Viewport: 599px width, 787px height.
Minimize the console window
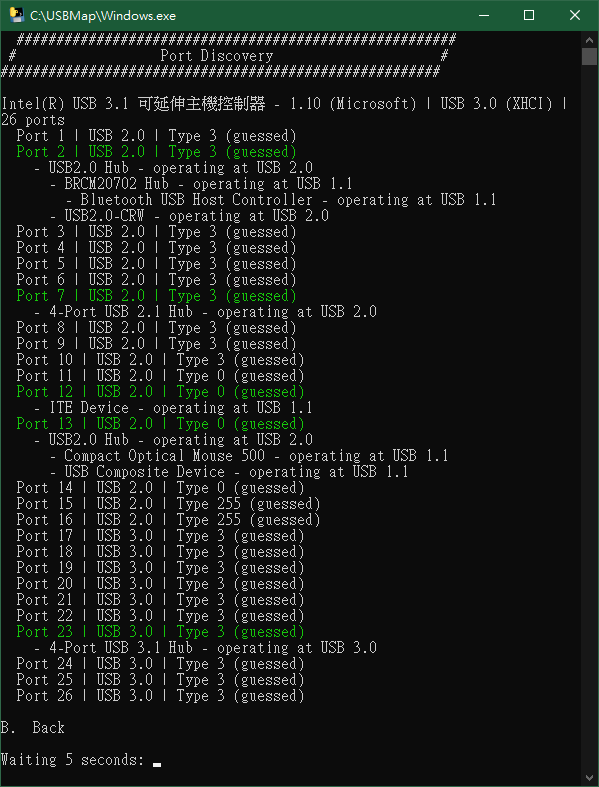(x=483, y=16)
